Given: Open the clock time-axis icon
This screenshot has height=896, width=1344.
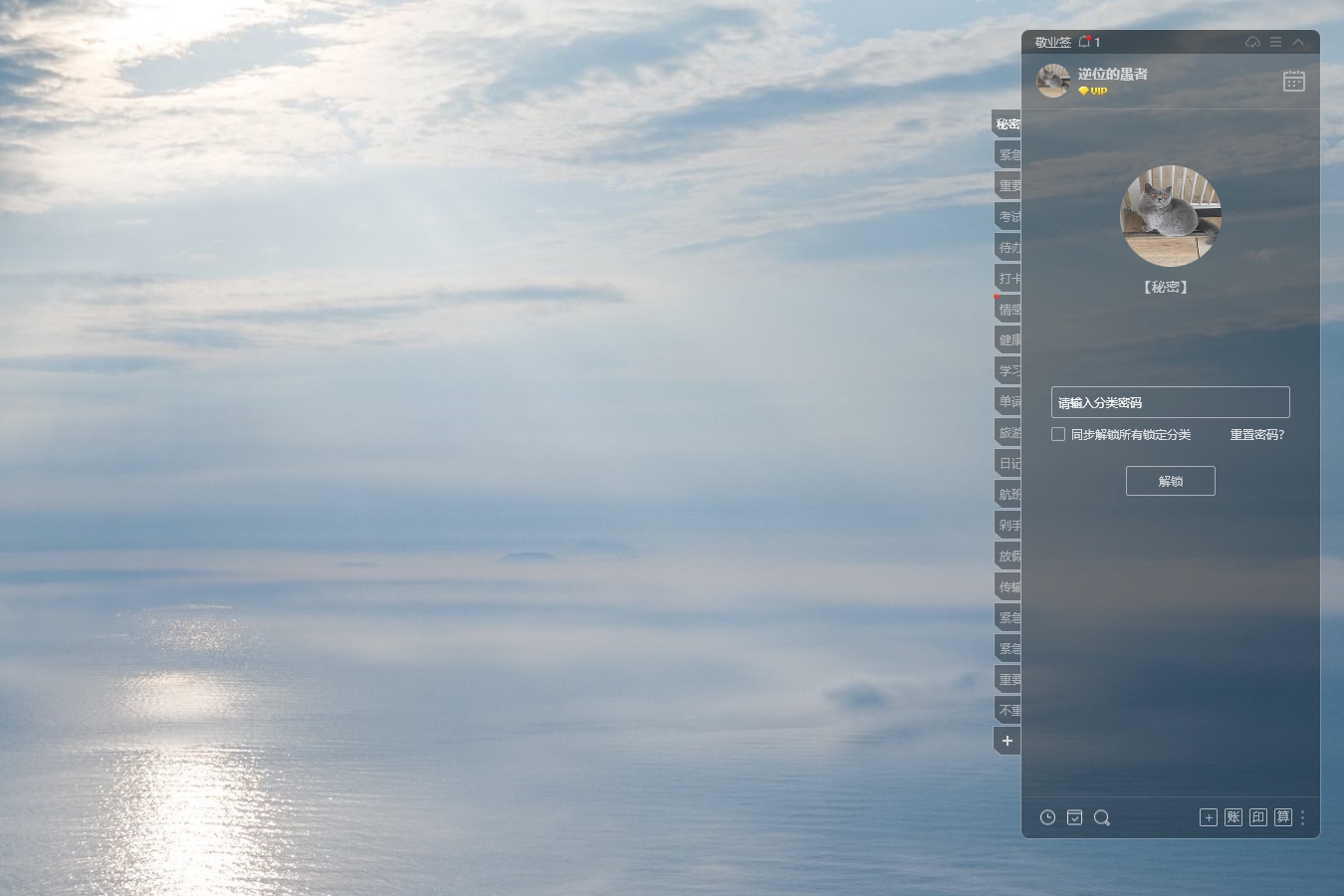Looking at the screenshot, I should pos(1047,817).
